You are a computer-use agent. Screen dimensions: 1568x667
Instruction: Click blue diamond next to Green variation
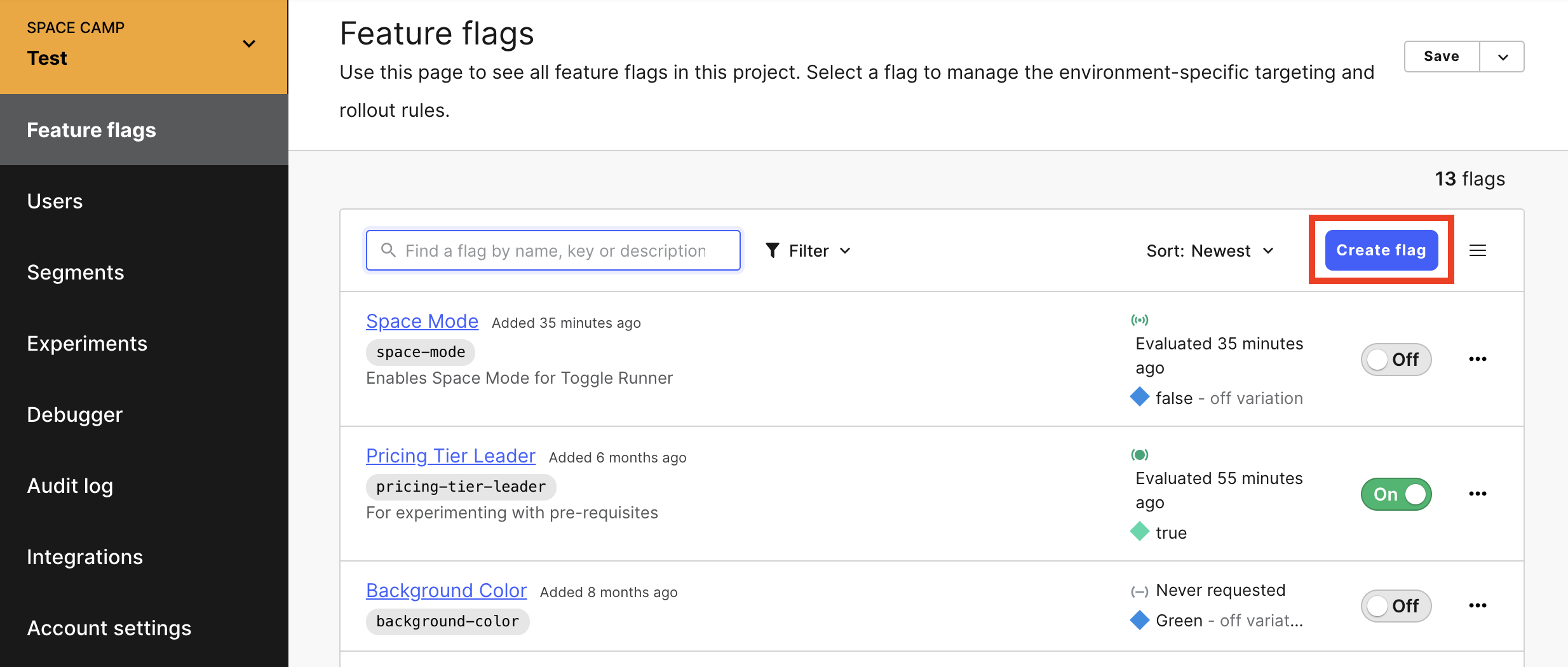click(1140, 619)
